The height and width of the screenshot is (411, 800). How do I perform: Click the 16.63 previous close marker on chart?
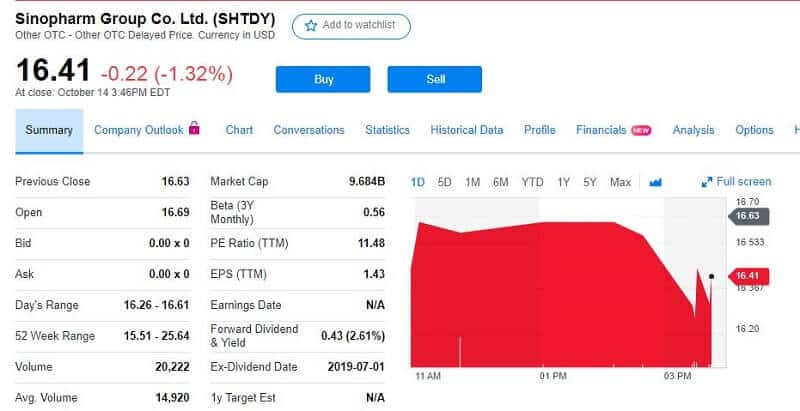(748, 216)
